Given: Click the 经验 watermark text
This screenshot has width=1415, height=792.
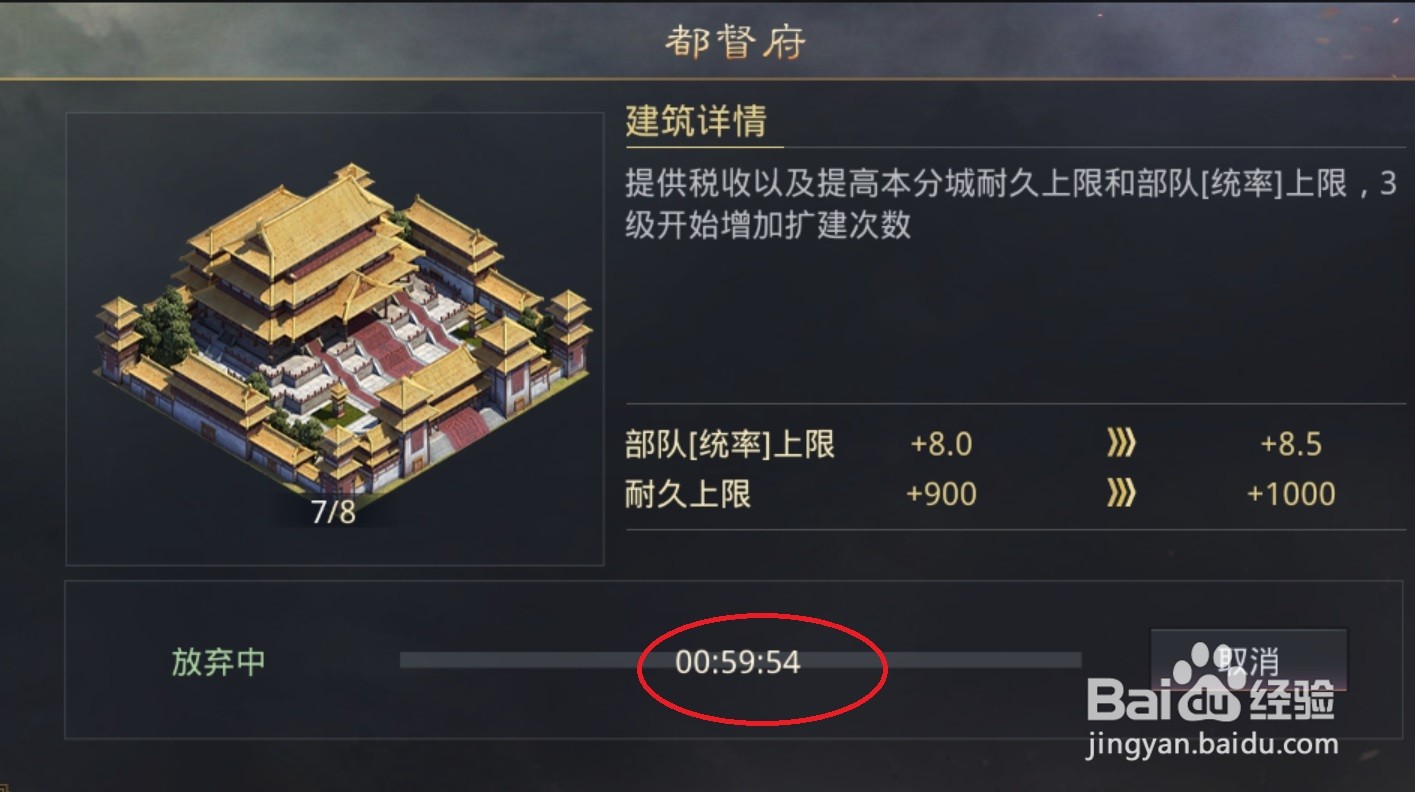Looking at the screenshot, I should pos(1290,697).
